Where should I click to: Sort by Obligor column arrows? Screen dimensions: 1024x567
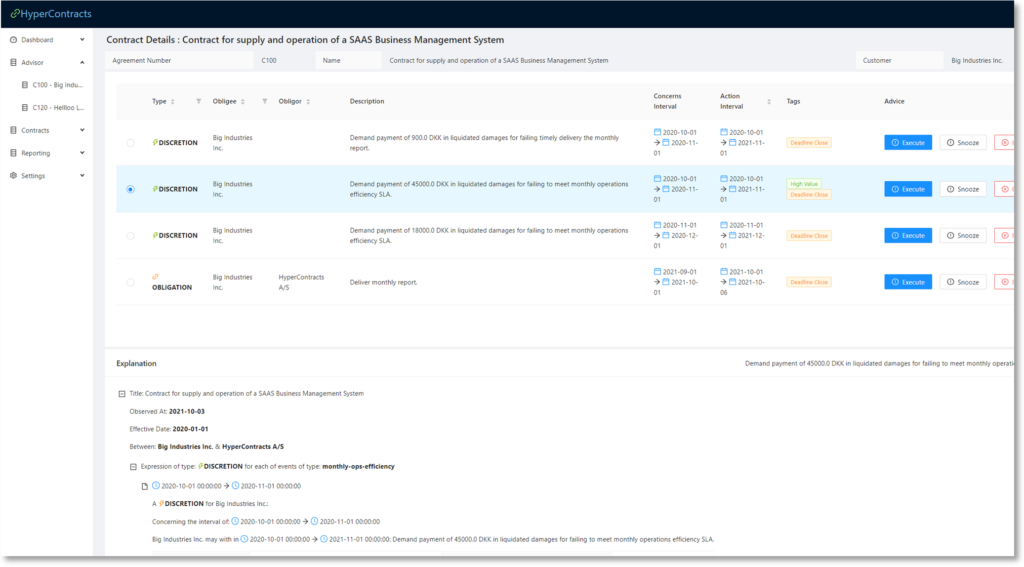coord(308,101)
